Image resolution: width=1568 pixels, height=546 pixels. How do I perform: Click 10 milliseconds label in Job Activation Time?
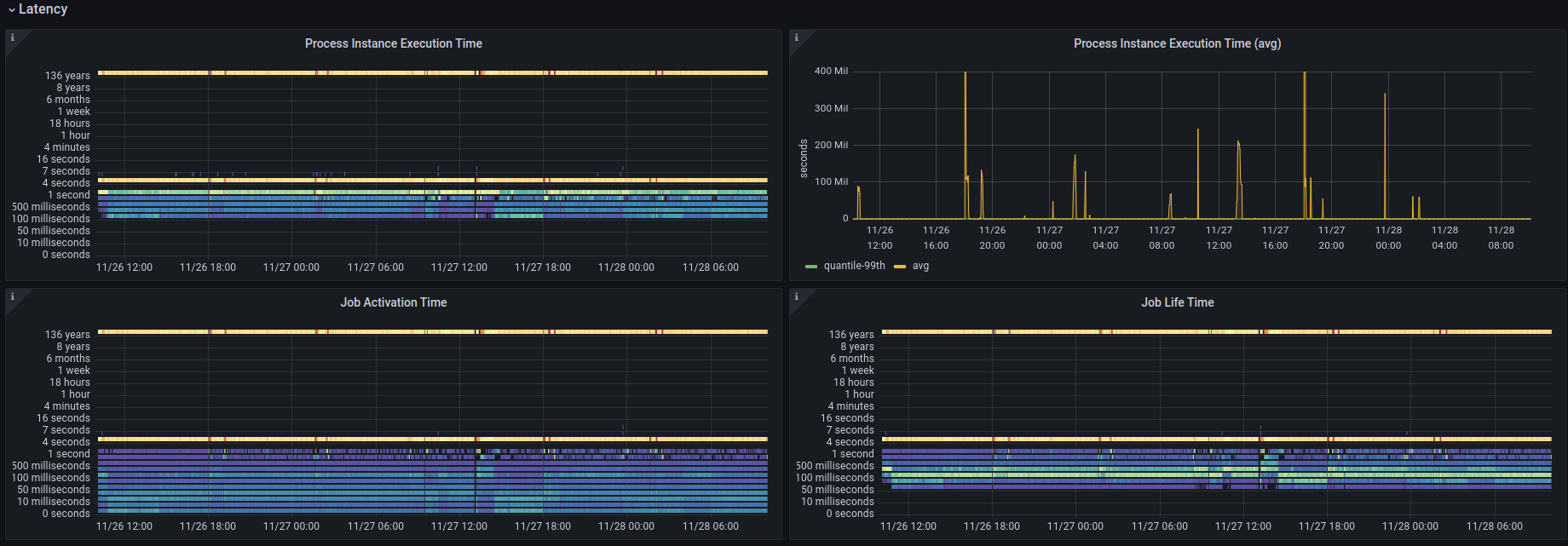53,502
